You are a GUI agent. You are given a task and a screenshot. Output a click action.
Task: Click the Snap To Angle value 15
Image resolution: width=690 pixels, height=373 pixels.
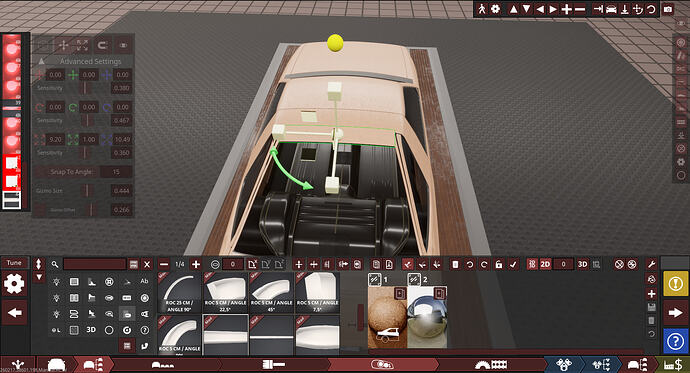coord(116,172)
